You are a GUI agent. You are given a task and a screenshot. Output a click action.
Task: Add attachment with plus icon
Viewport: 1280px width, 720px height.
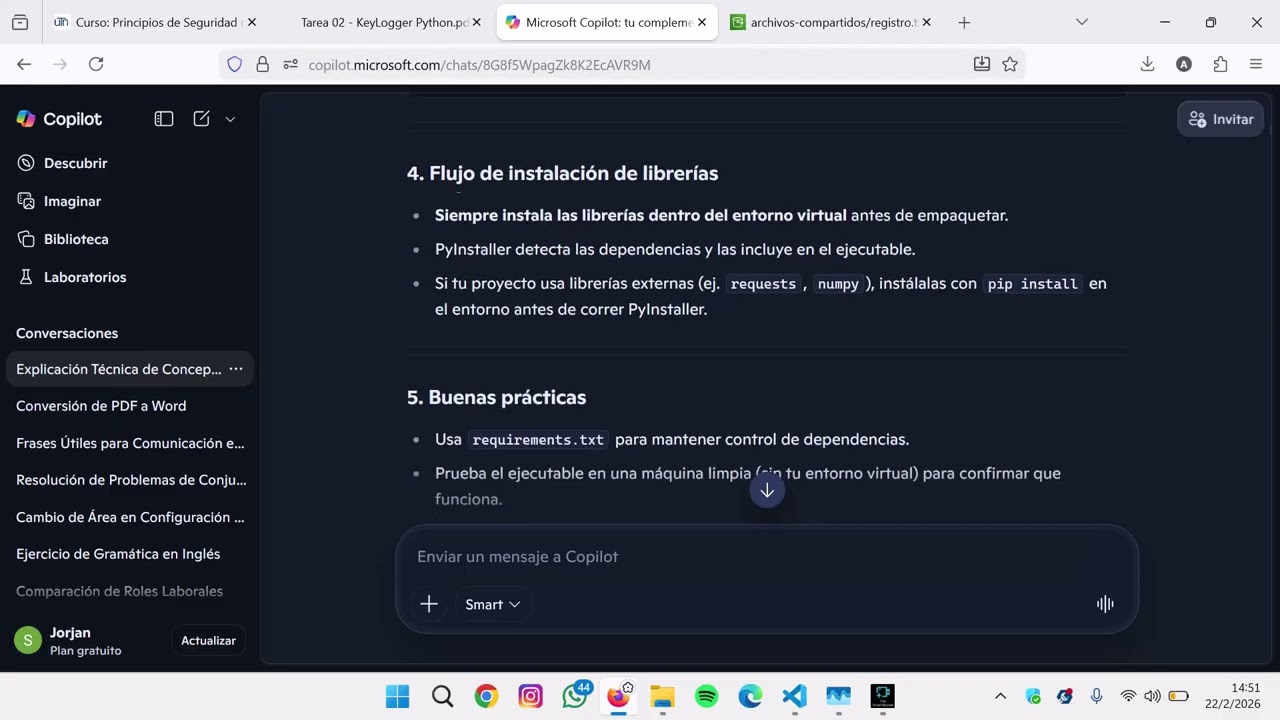click(x=429, y=604)
